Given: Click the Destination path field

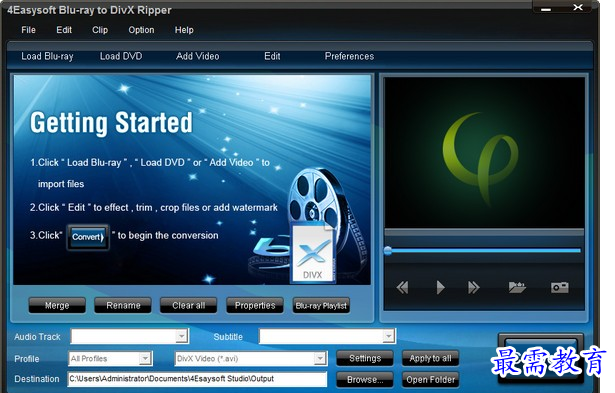Looking at the screenshot, I should [197, 379].
